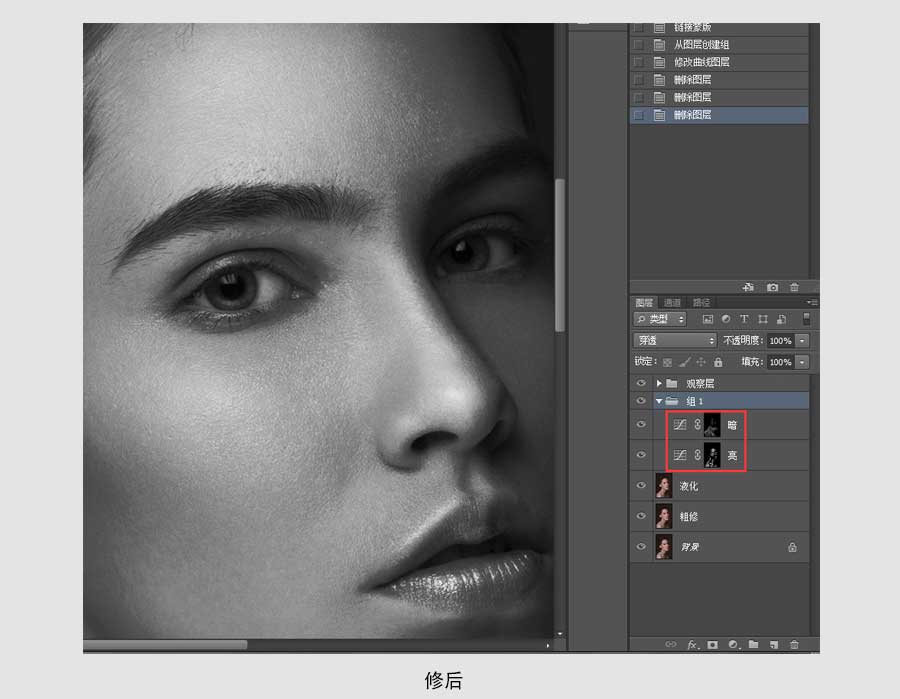
Task: Toggle visibility of 背景 layer
Action: coord(641,546)
